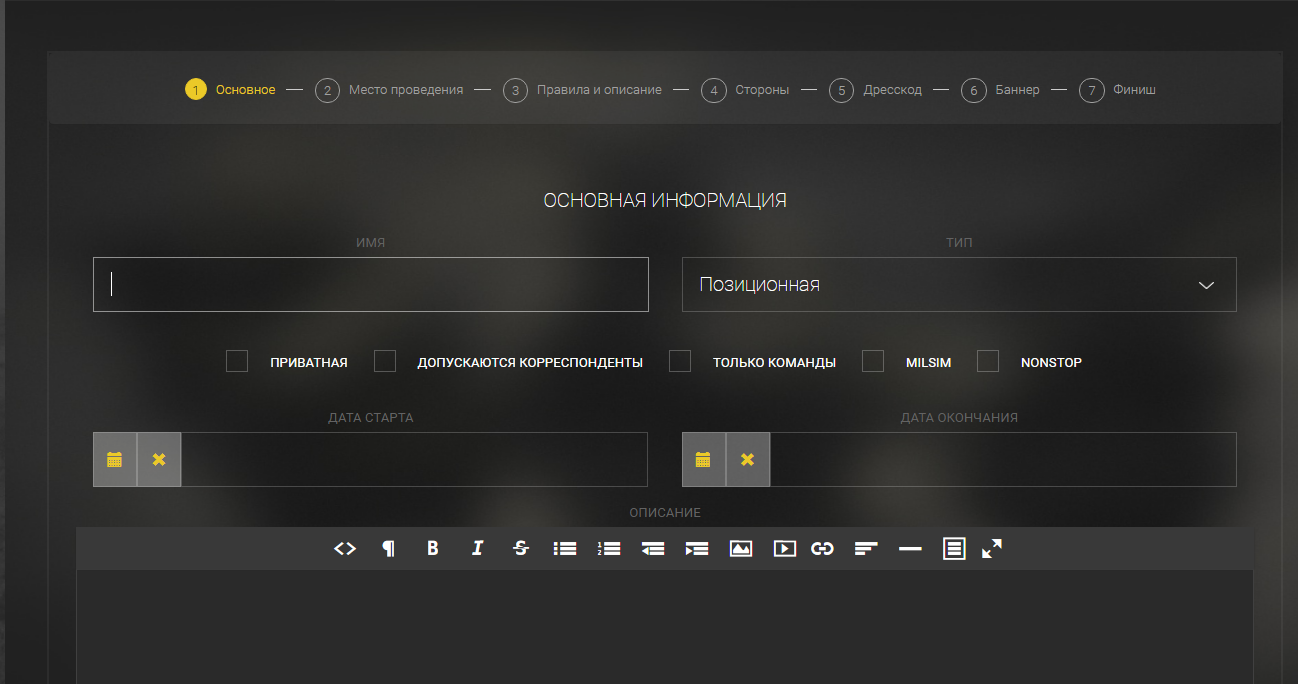Select the Дресскод step

tap(876, 90)
